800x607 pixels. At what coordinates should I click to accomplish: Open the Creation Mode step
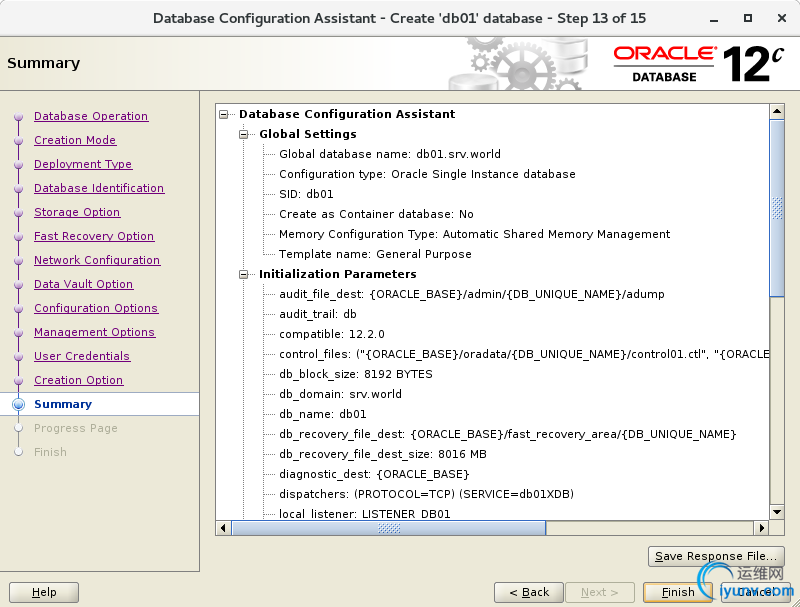point(75,140)
